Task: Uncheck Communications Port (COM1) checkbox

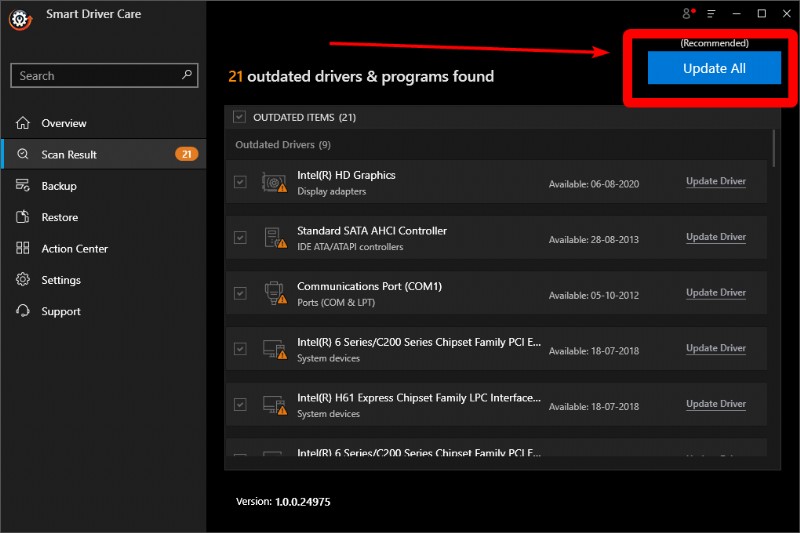Action: (240, 293)
